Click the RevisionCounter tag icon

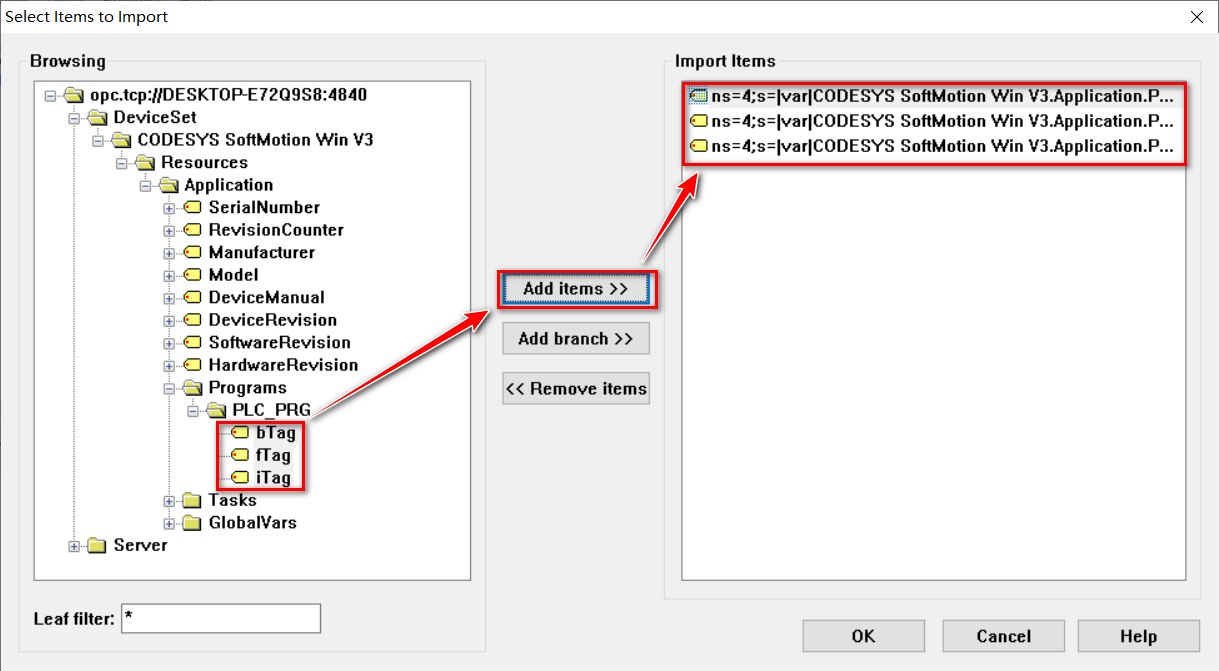click(x=193, y=230)
